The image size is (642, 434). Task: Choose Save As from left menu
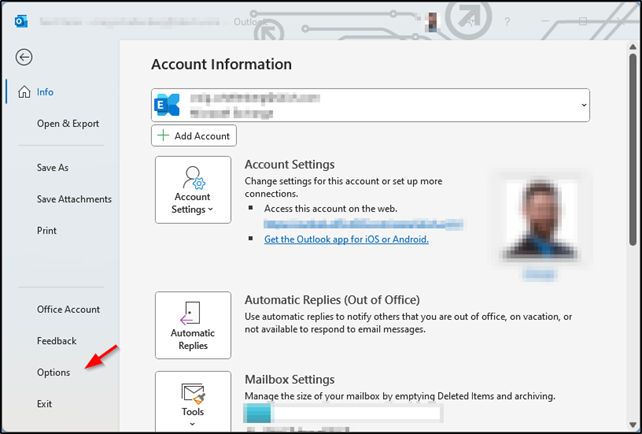(53, 168)
